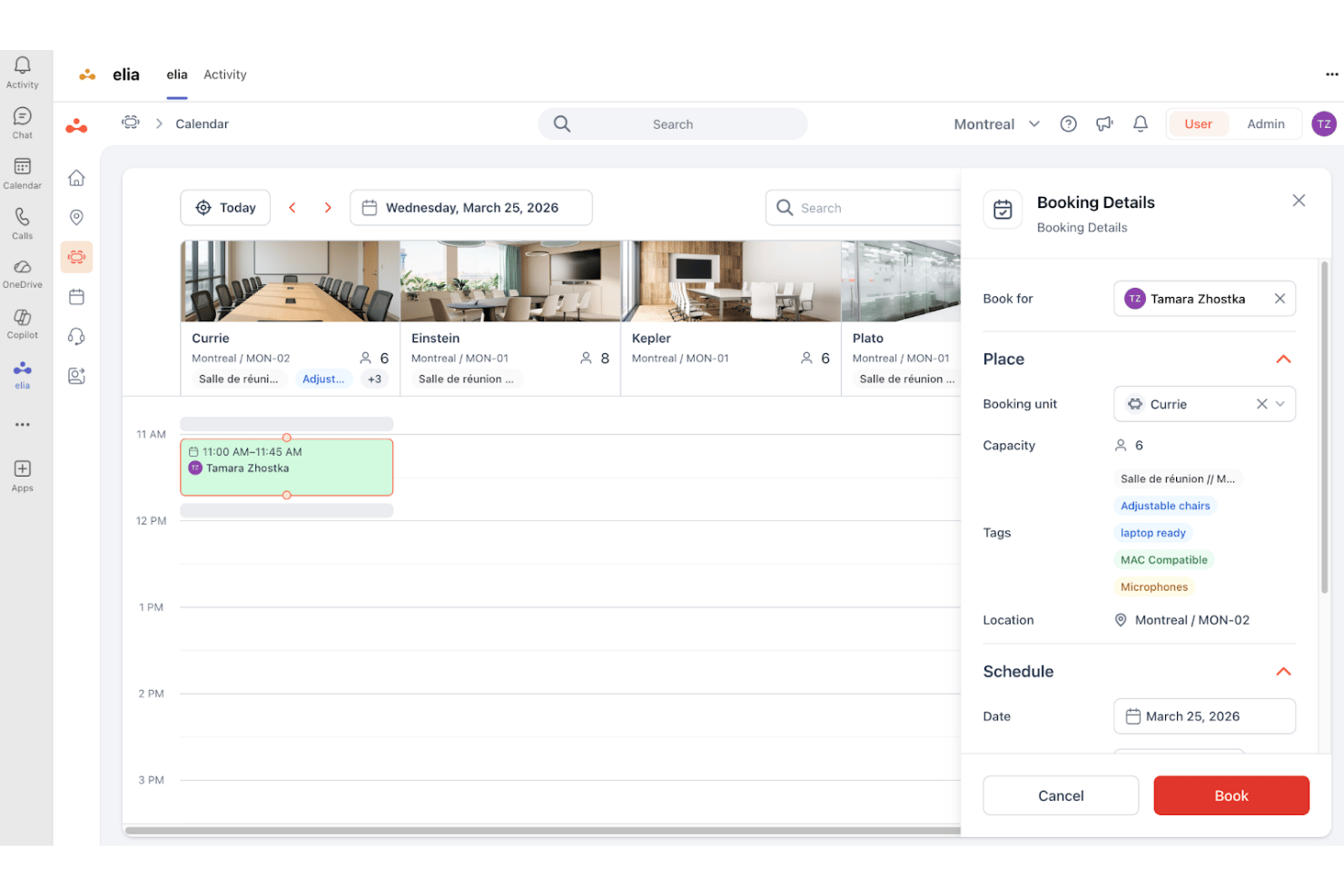1344x896 pixels.
Task: Click the help question mark icon
Action: 1069,124
